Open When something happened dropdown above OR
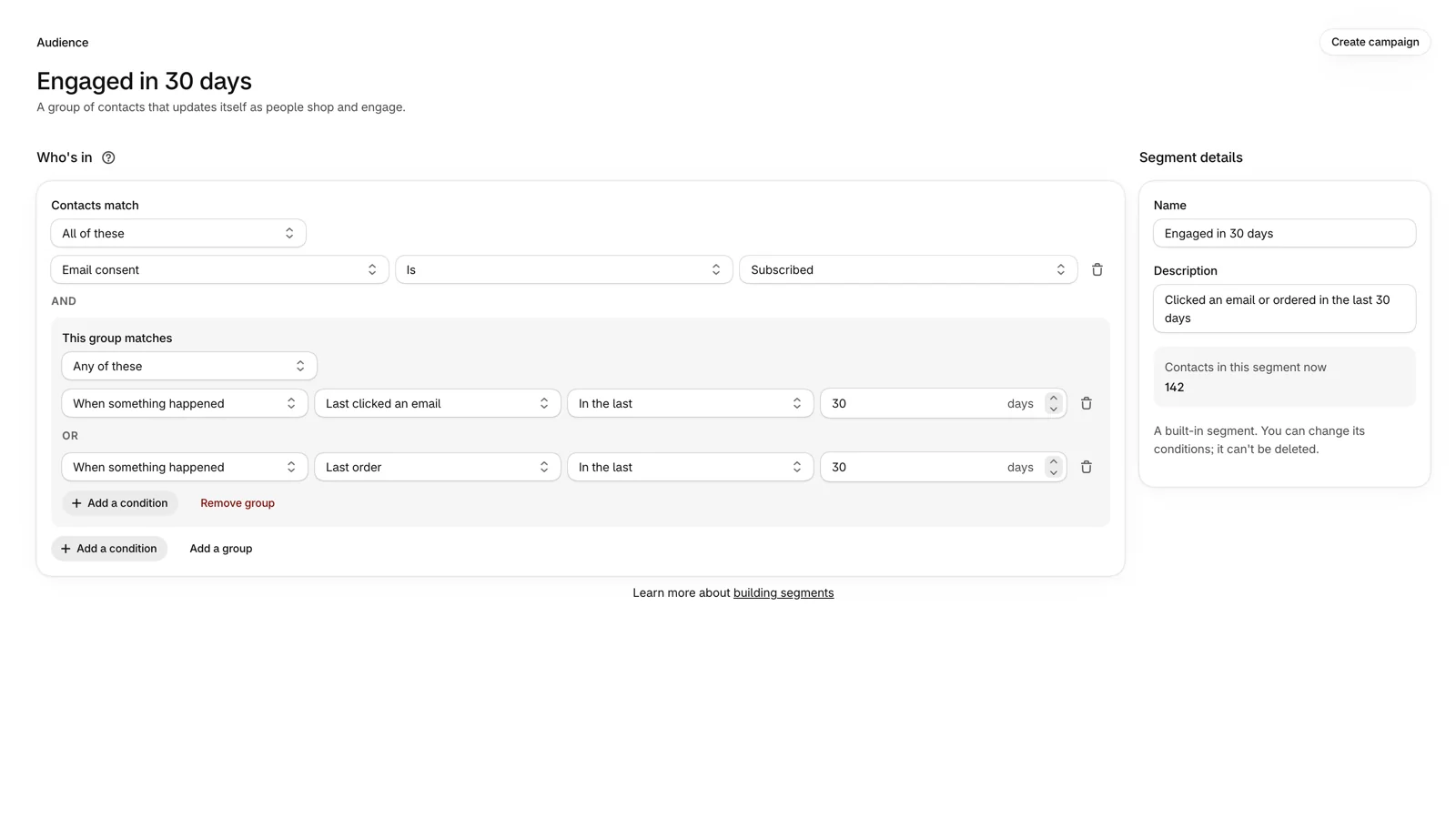The width and height of the screenshot is (1456, 819). click(x=185, y=403)
